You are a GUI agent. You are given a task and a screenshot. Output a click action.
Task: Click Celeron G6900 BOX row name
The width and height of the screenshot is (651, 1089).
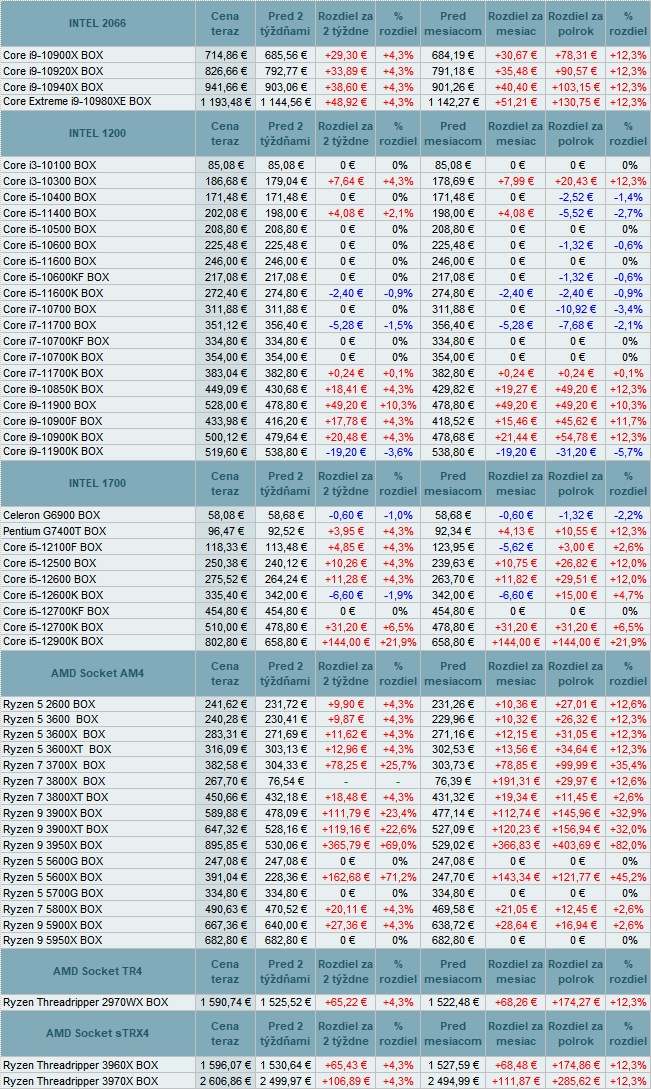[51, 515]
